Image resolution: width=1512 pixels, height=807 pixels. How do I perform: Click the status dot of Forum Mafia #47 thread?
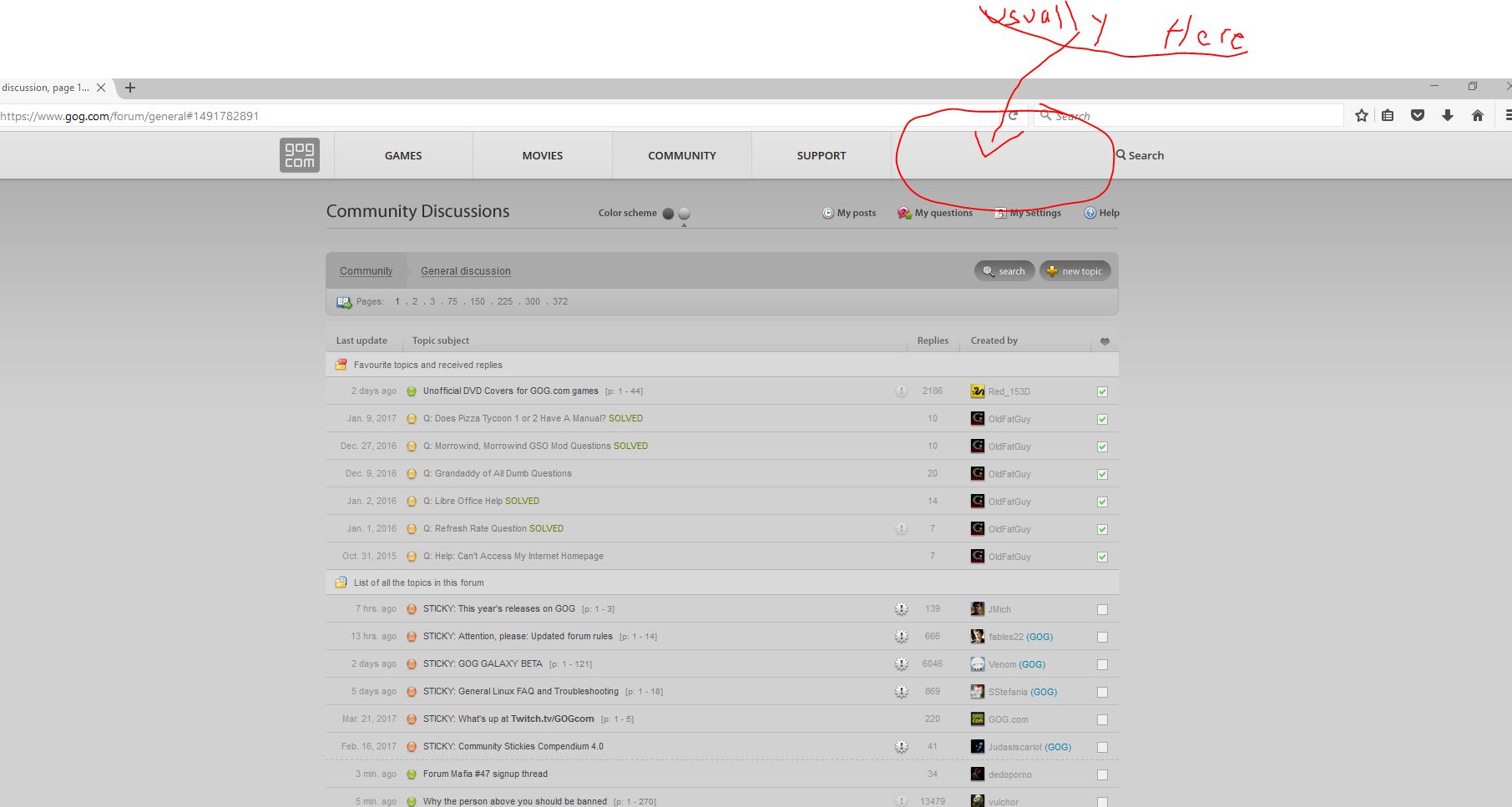tap(411, 774)
